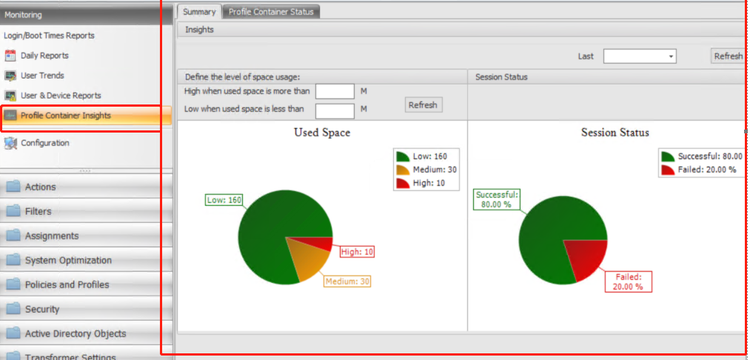750x360 pixels.
Task: Click the Medium: 30 pie chart label
Action: point(347,282)
